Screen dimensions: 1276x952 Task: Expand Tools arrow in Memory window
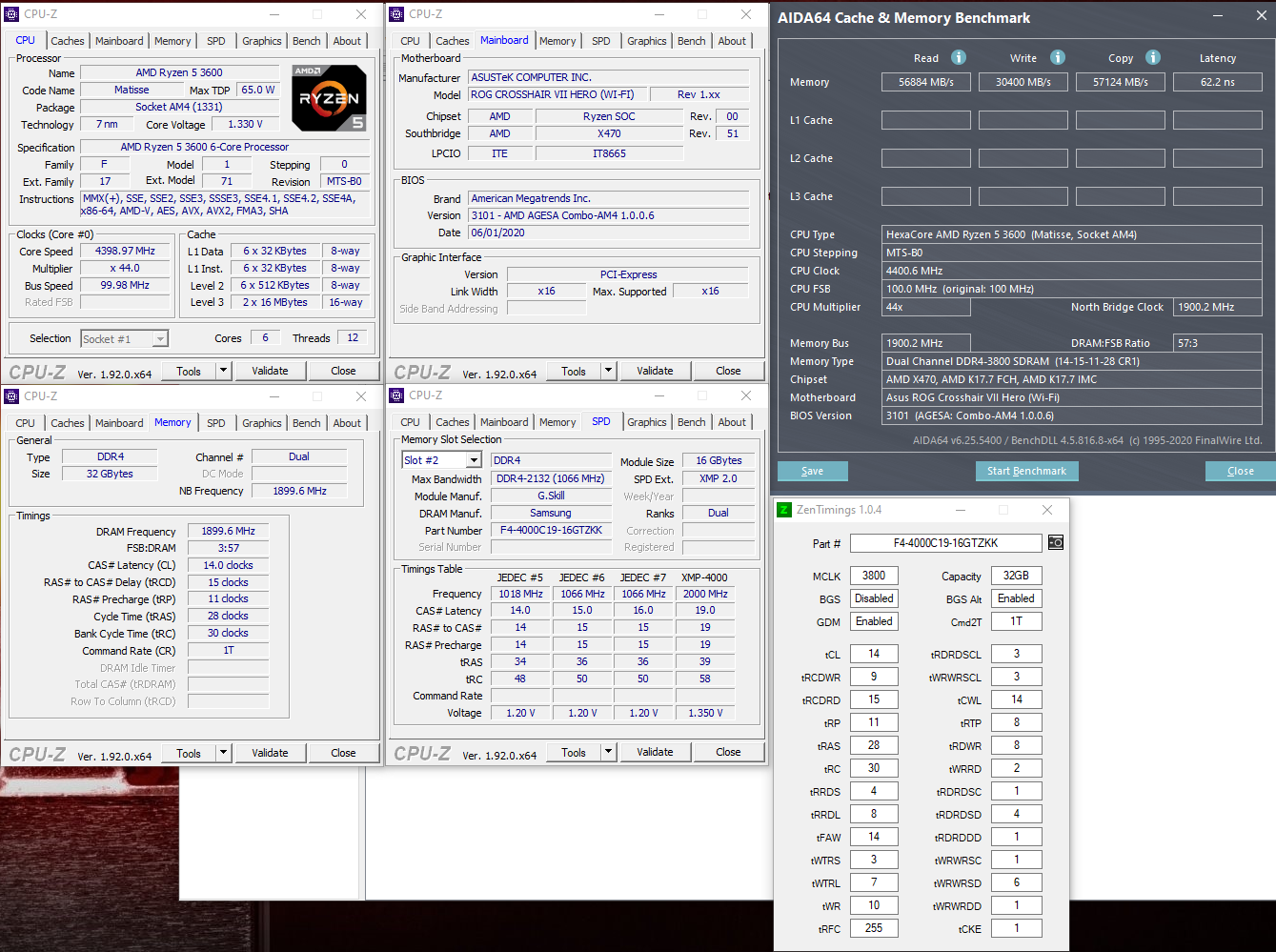(223, 753)
